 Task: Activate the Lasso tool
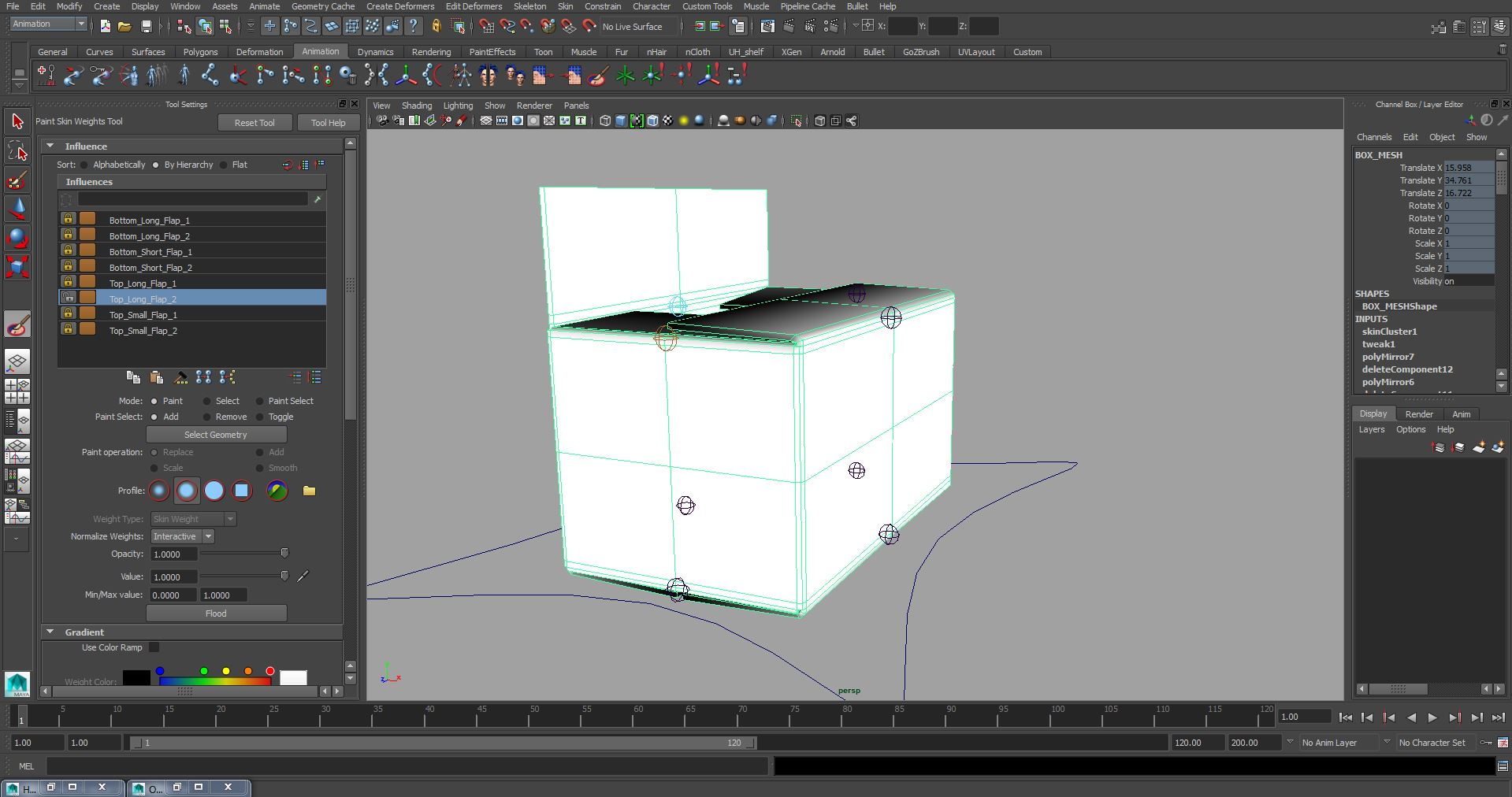pyautogui.click(x=17, y=150)
